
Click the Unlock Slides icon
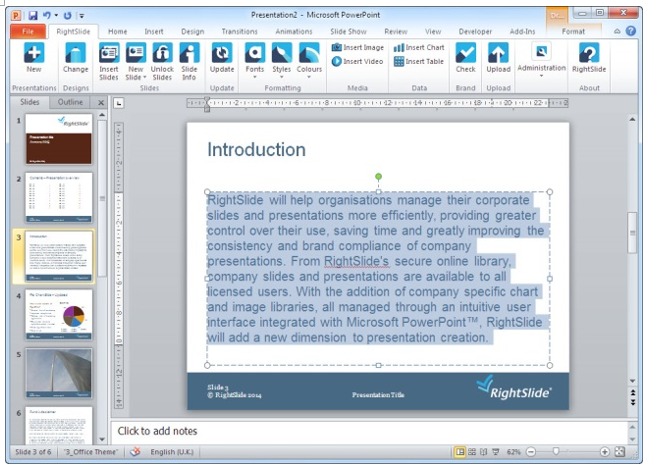(162, 62)
